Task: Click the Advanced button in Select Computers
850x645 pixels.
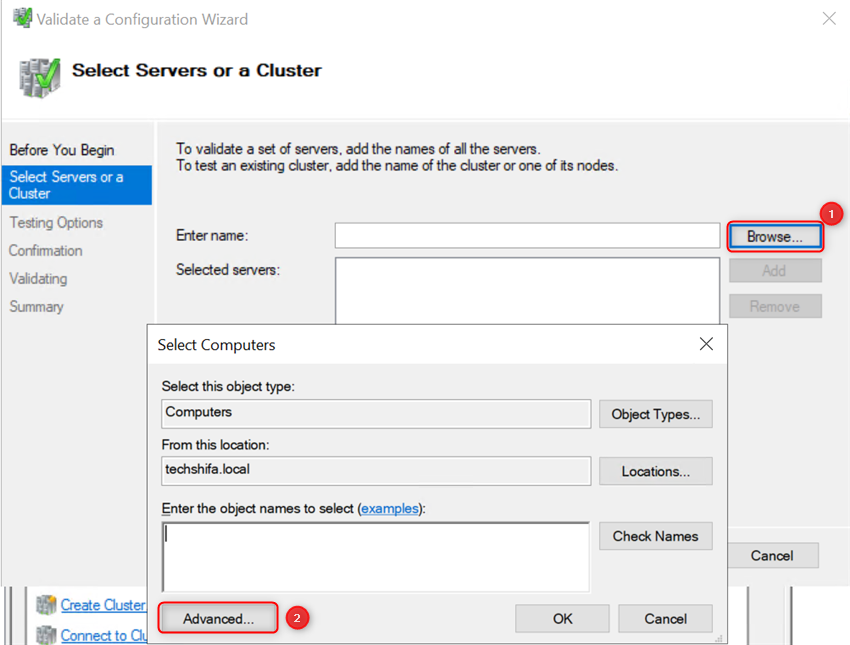Action: pos(217,618)
